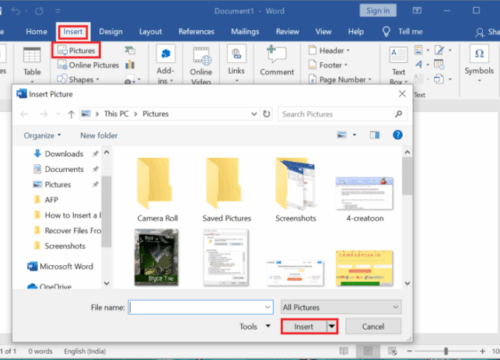
Task: Open the Review tab
Action: point(287,32)
